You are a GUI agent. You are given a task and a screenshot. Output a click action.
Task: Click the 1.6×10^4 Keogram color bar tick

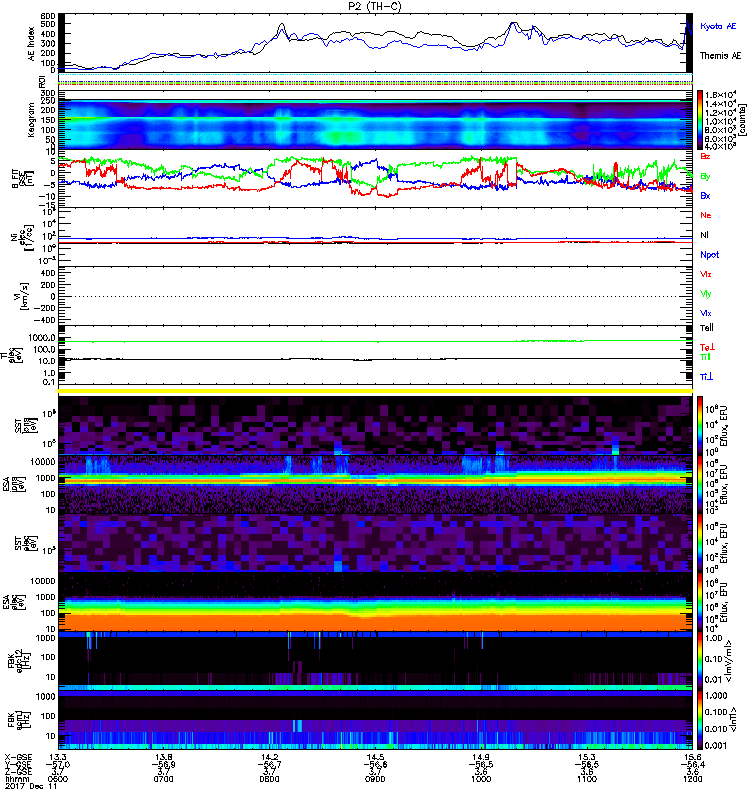720,95
